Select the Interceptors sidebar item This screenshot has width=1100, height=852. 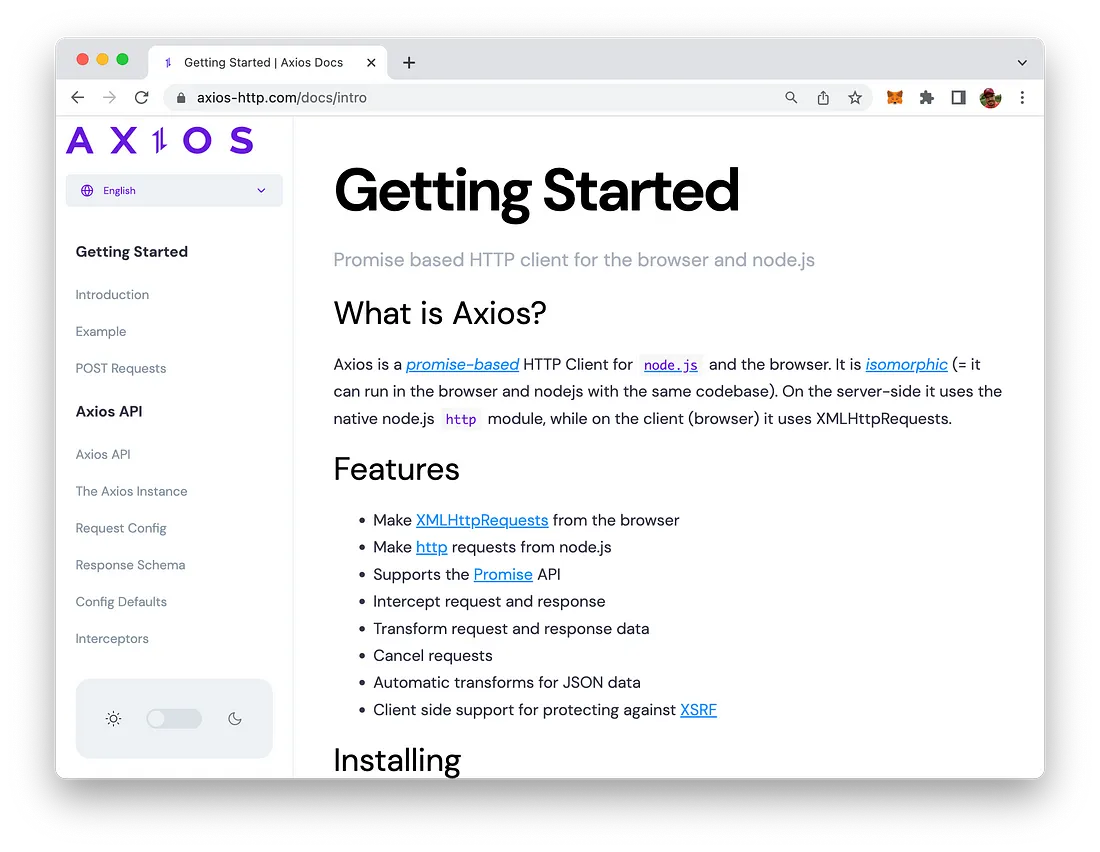tap(112, 639)
